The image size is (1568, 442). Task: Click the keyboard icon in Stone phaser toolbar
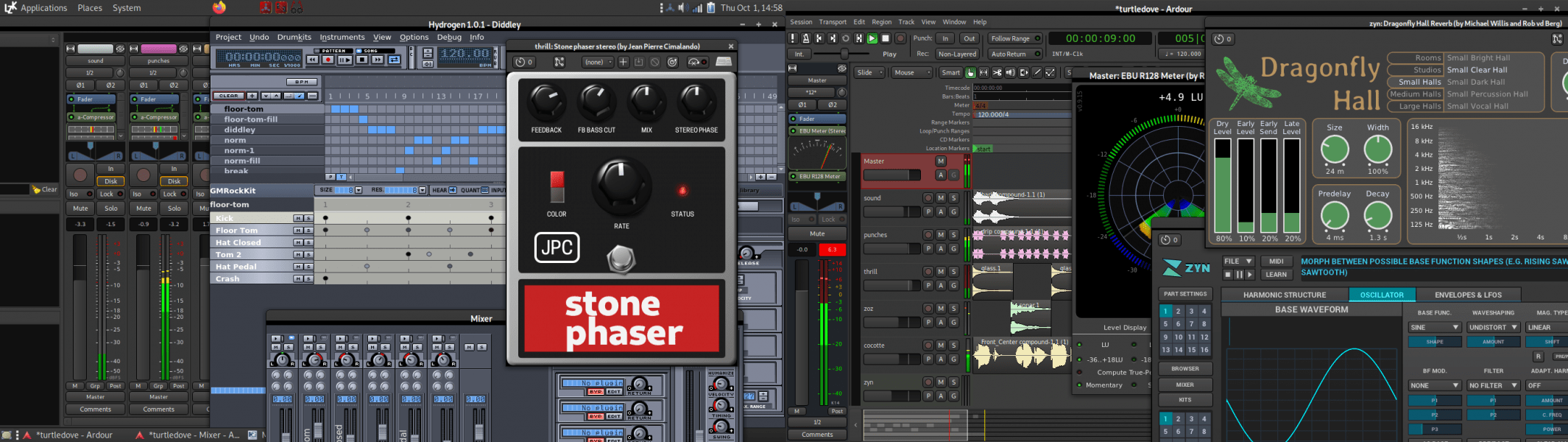tap(724, 63)
